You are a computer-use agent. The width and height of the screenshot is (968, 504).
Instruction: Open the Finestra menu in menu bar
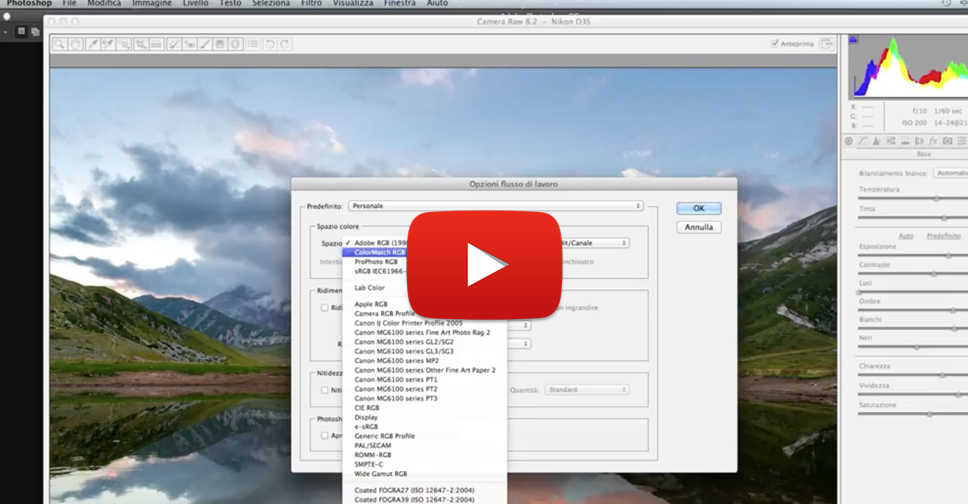399,3
